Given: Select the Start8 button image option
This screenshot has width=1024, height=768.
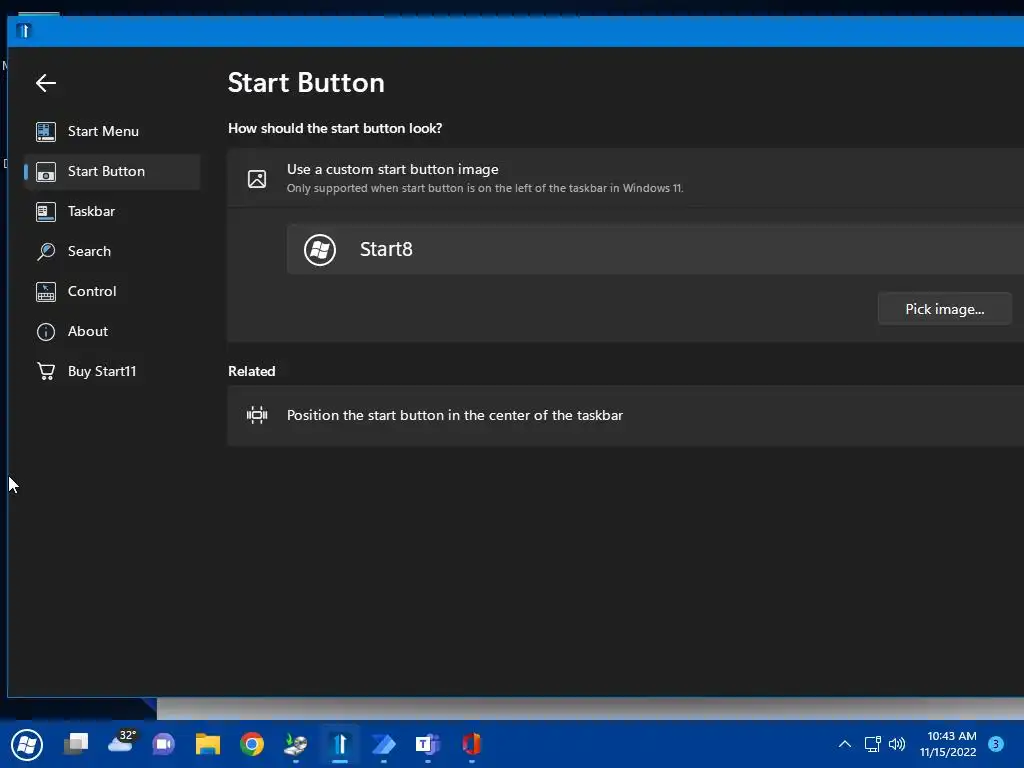Looking at the screenshot, I should pos(656,249).
